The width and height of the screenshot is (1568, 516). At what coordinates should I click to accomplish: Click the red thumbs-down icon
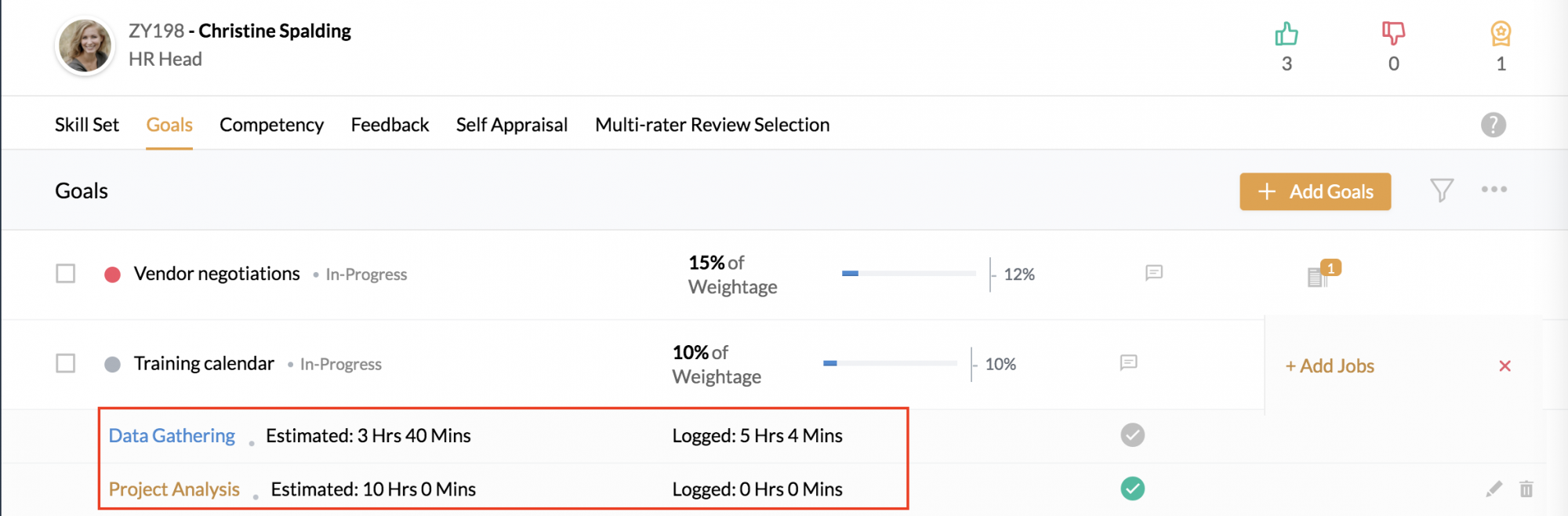(x=1393, y=34)
